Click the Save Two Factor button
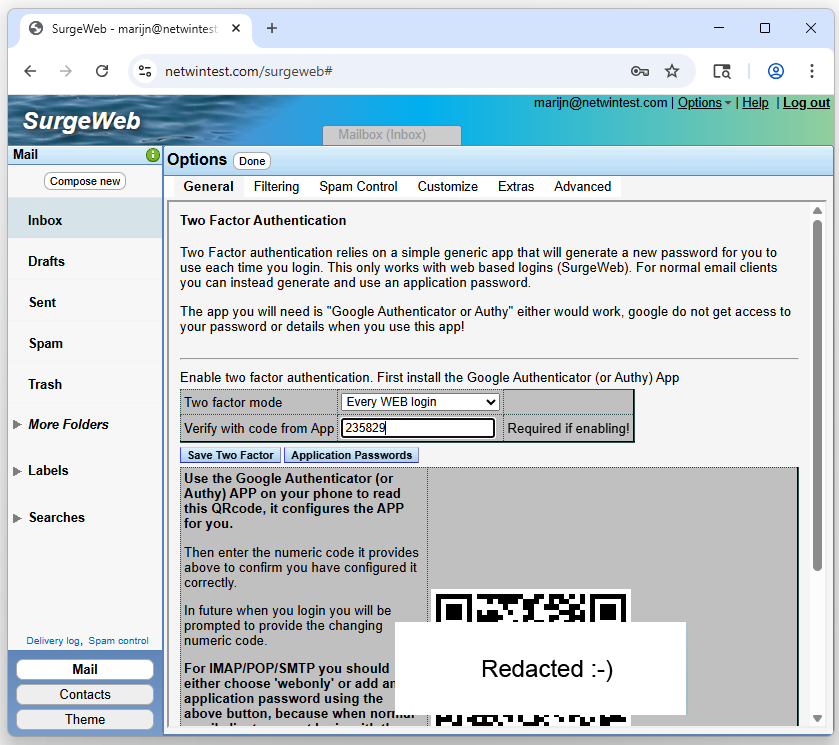Screen dimensions: 839x745 click(x=230, y=455)
